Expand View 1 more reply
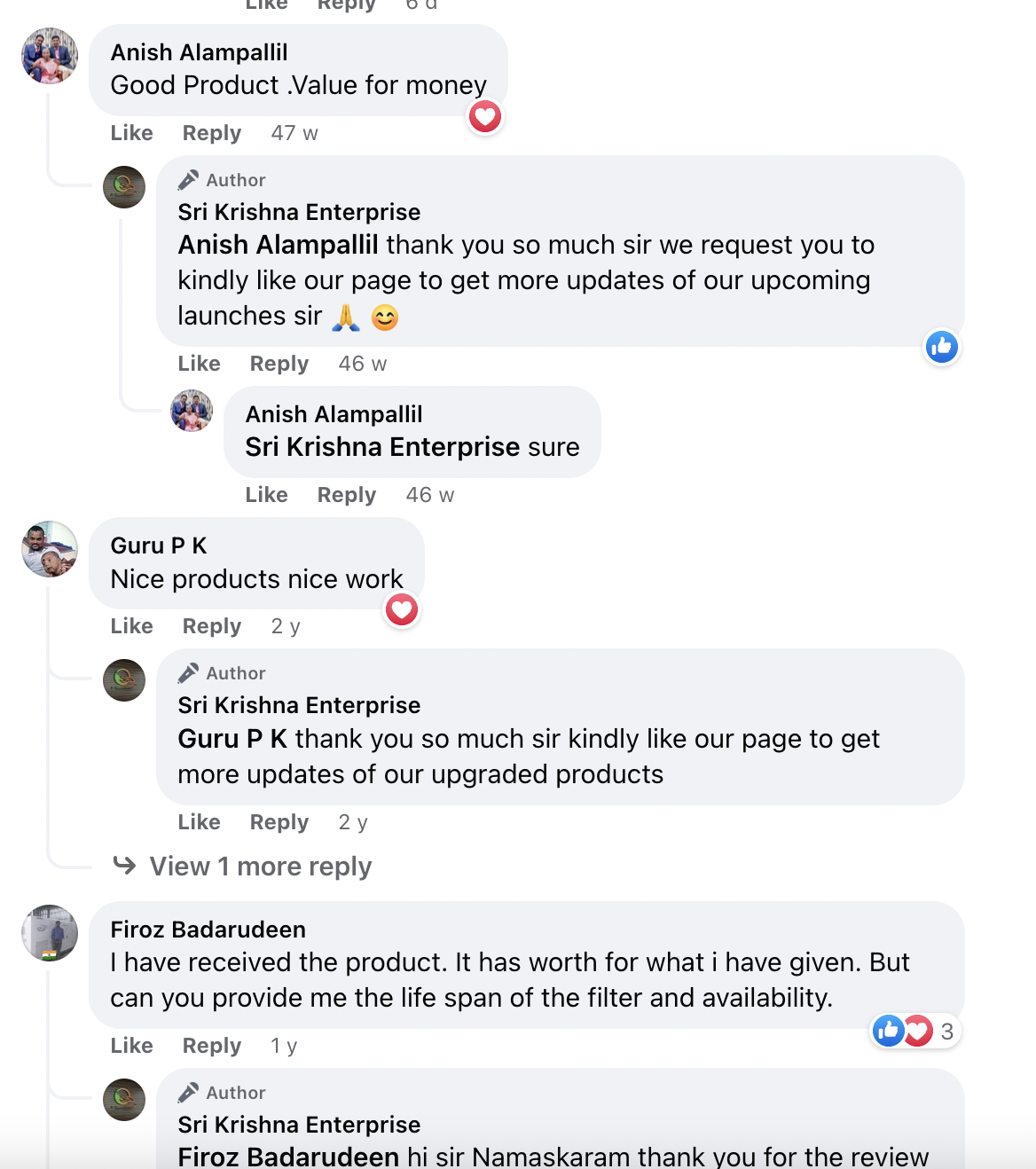Image resolution: width=1036 pixels, height=1169 pixels. (x=260, y=866)
